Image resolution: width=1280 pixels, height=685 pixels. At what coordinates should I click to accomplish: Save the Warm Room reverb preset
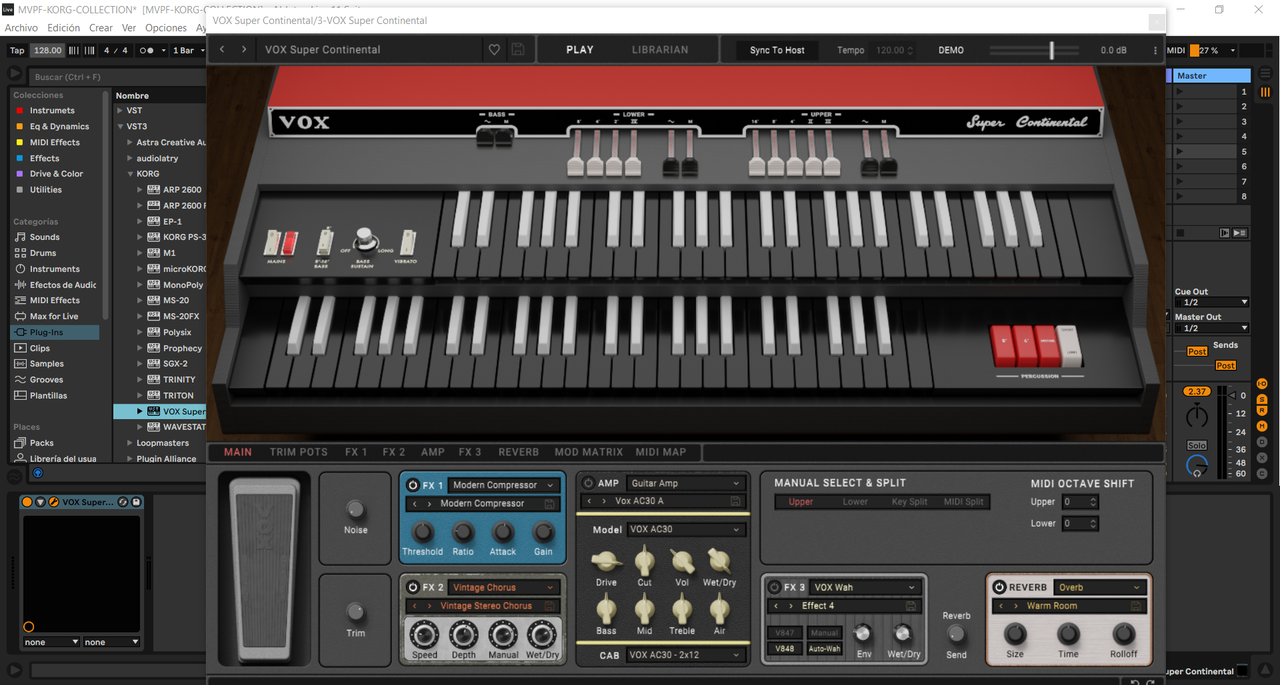coord(1136,606)
